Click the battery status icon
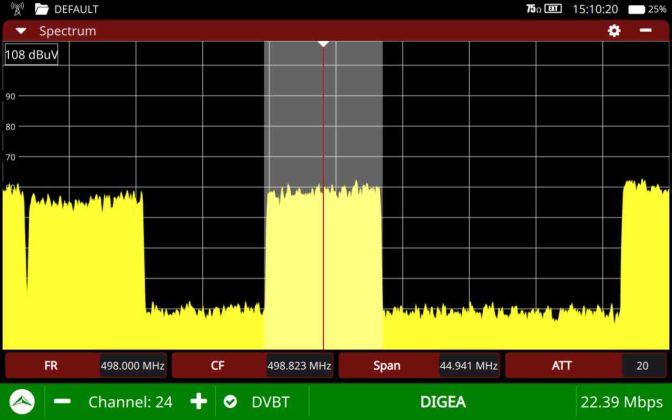The width and height of the screenshot is (672, 420). coord(639,9)
